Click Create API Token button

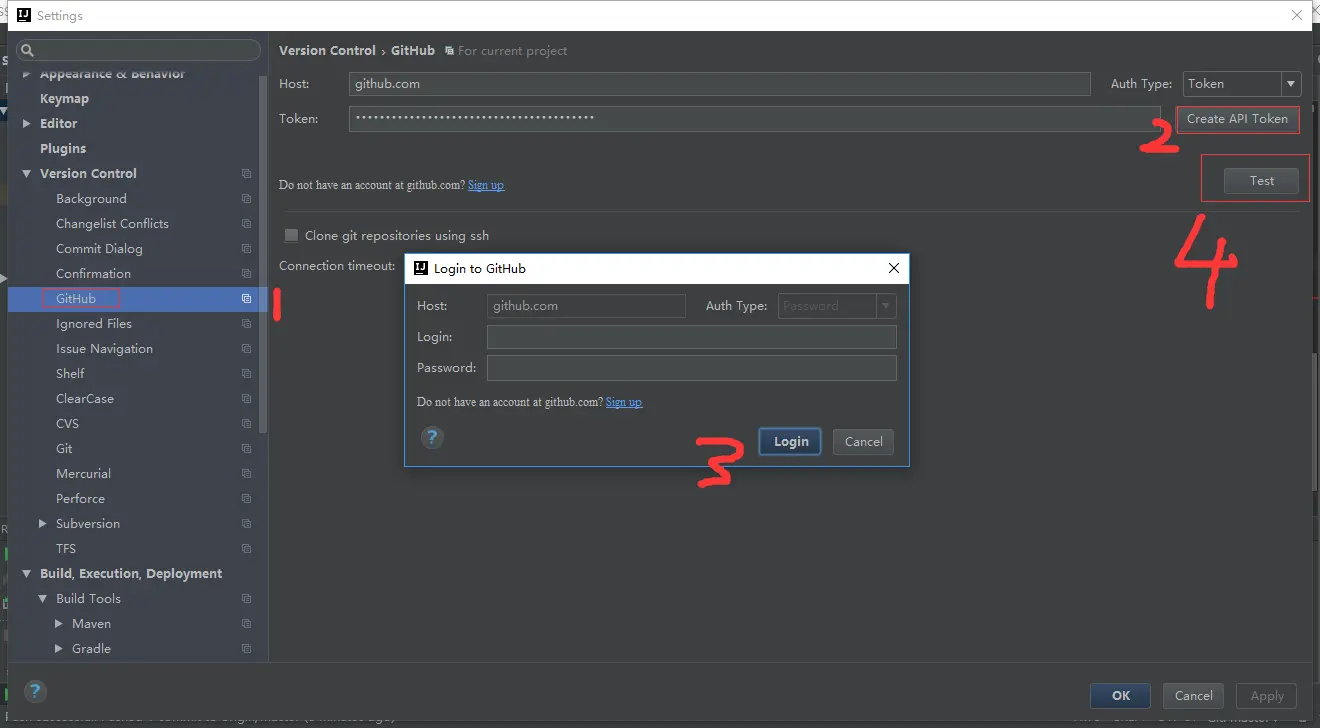coord(1237,119)
